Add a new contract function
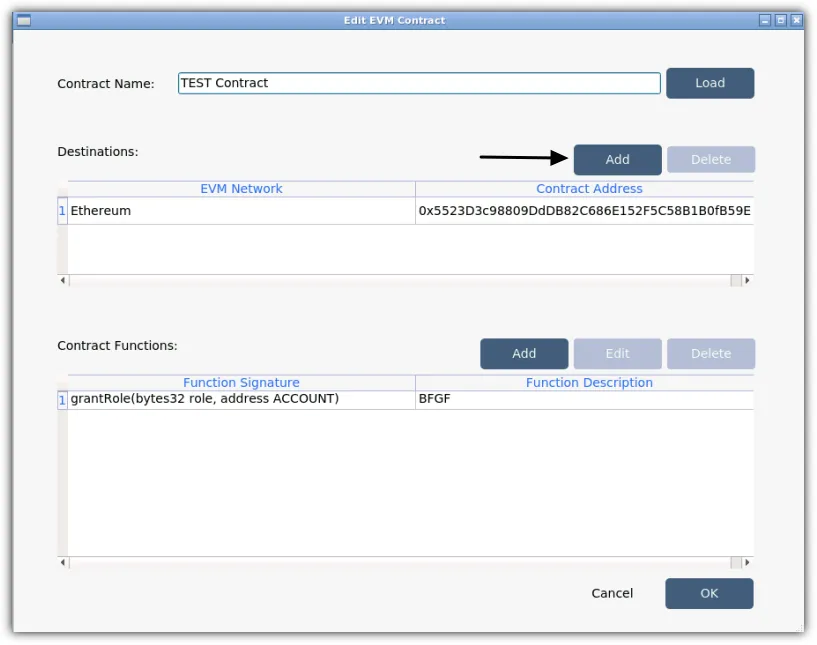 [524, 354]
